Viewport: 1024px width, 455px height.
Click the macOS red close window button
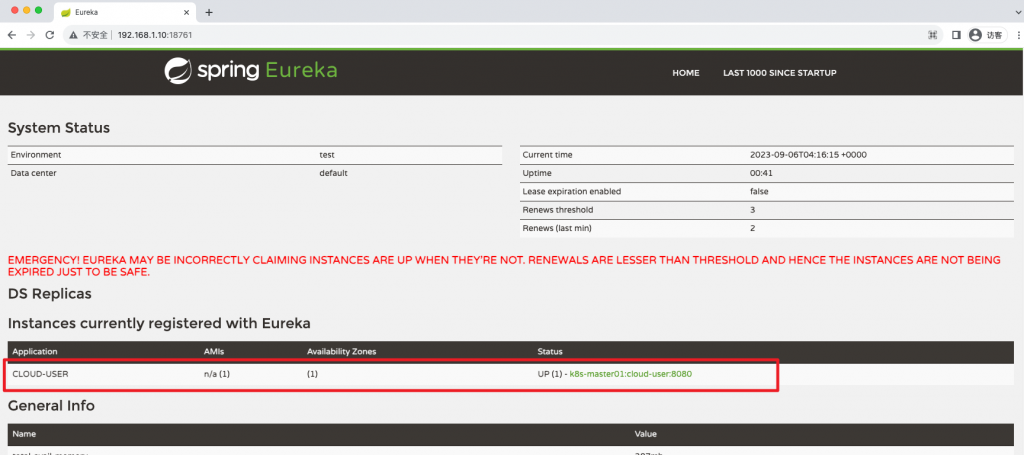15,10
